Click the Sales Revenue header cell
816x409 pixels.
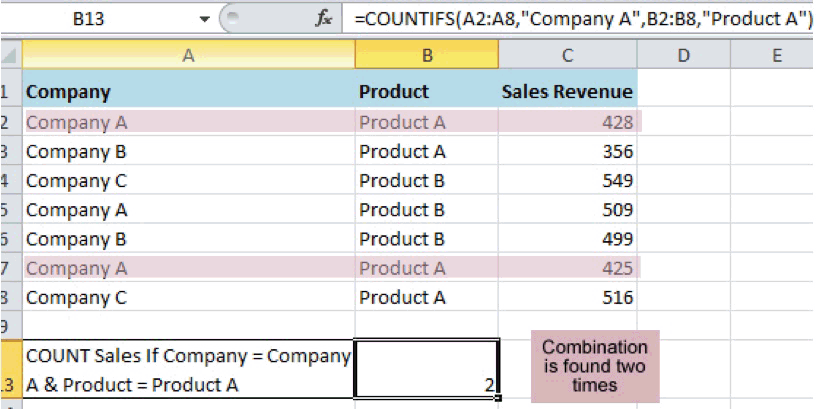[x=567, y=92]
